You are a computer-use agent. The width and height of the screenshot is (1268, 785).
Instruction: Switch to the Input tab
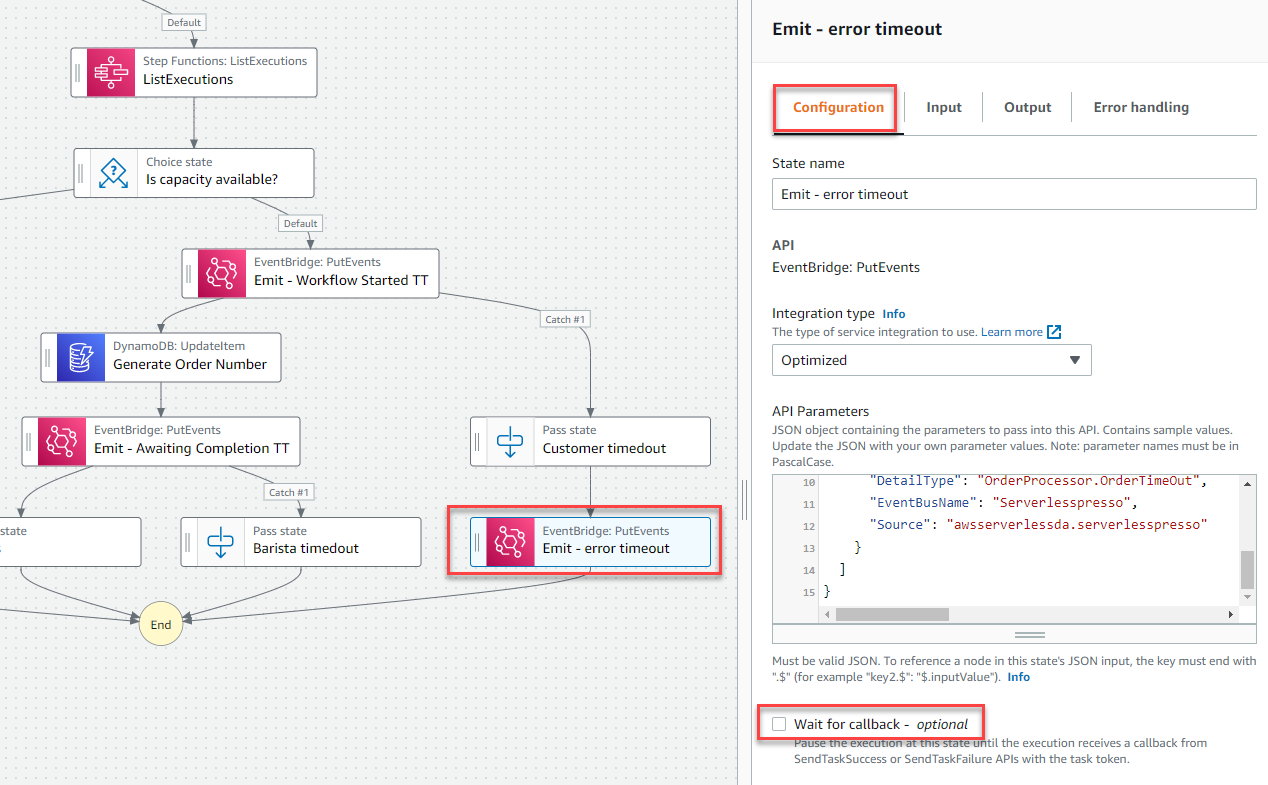click(944, 107)
